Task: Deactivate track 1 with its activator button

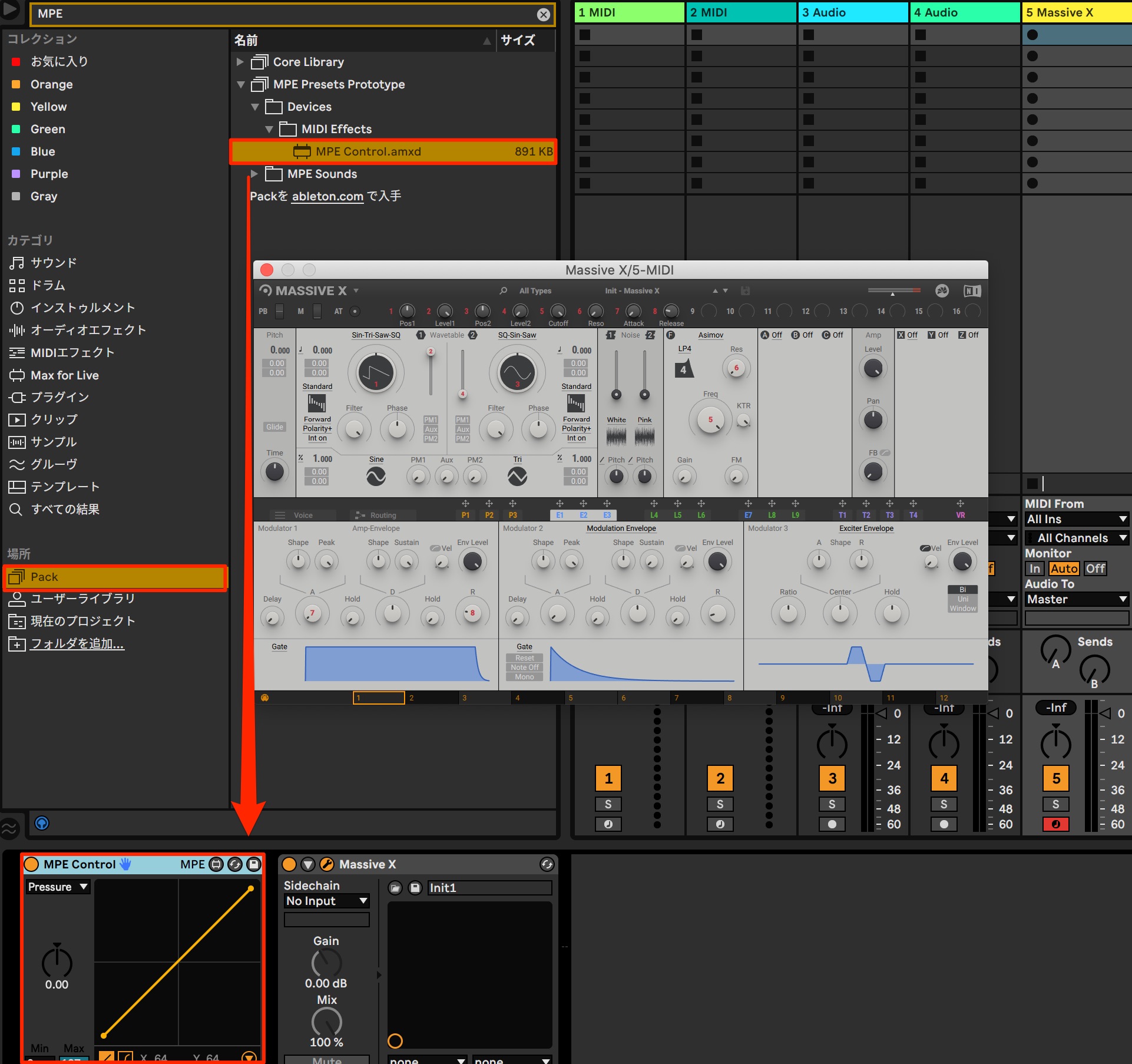Action: click(608, 778)
